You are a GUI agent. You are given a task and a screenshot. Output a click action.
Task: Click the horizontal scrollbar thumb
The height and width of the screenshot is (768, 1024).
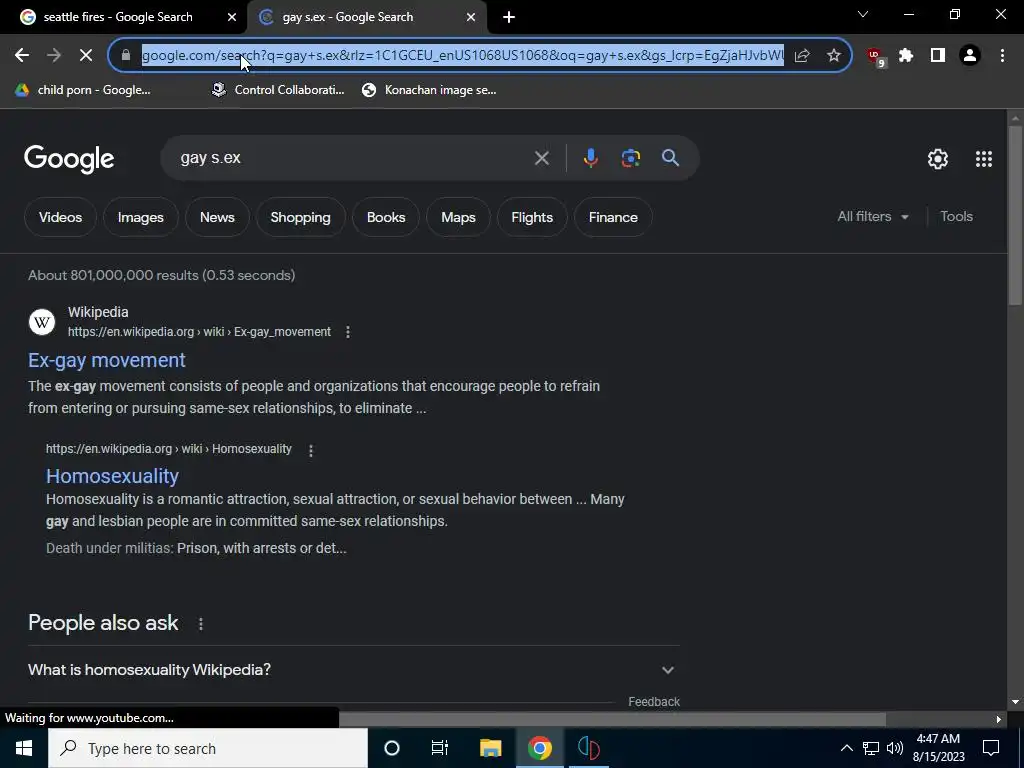612,720
